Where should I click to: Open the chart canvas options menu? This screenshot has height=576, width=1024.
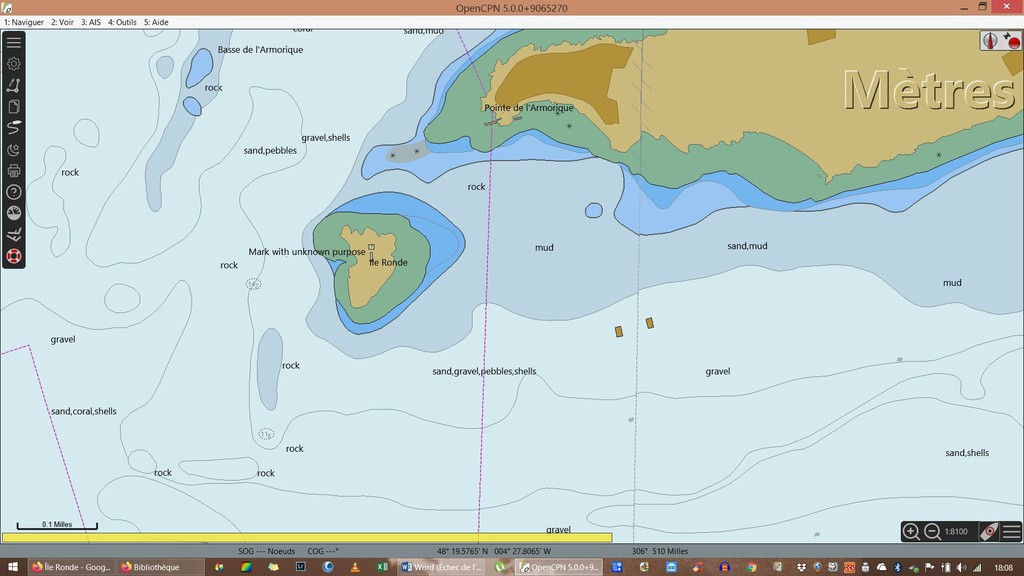(x=1012, y=532)
